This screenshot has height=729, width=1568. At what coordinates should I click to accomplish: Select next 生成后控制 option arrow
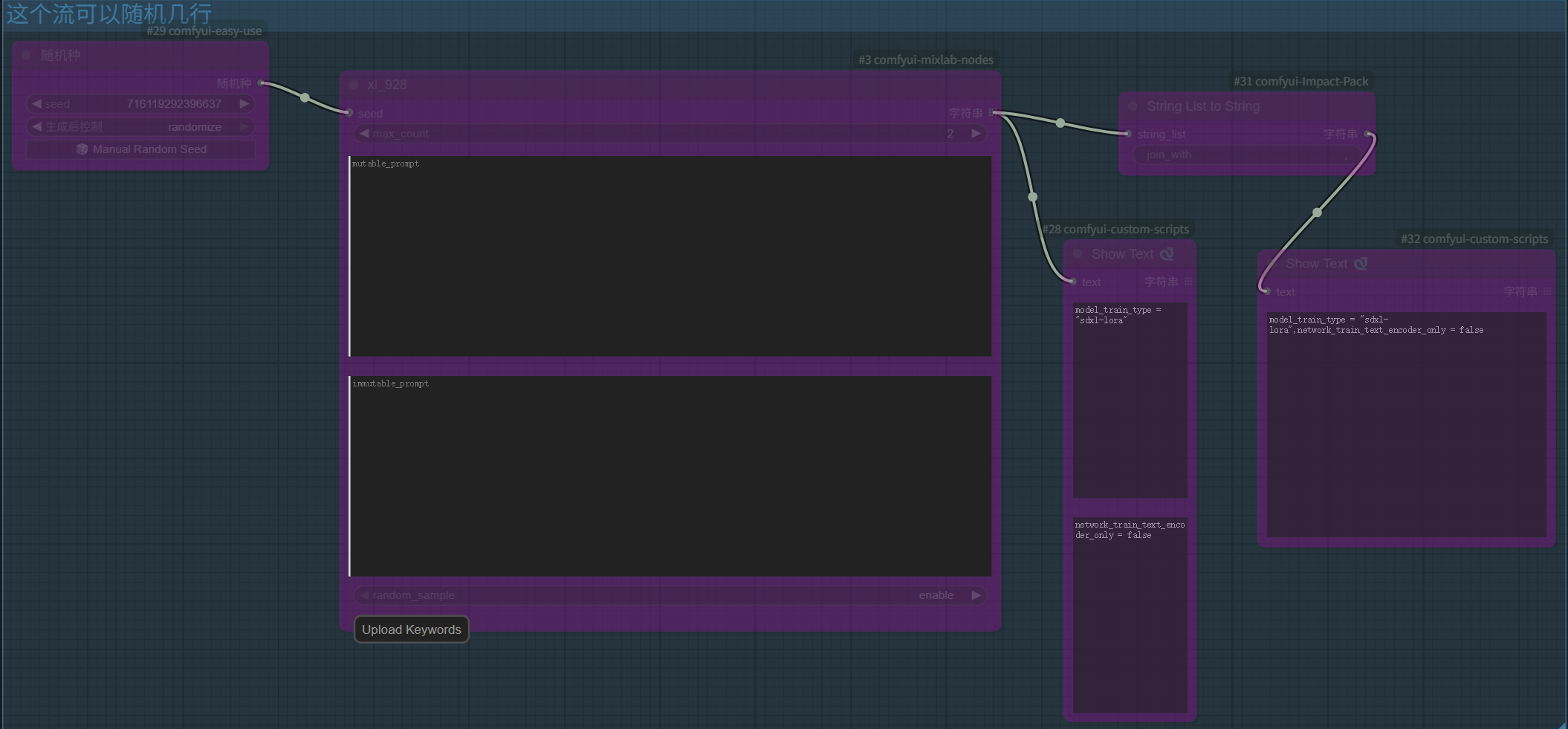click(x=244, y=127)
